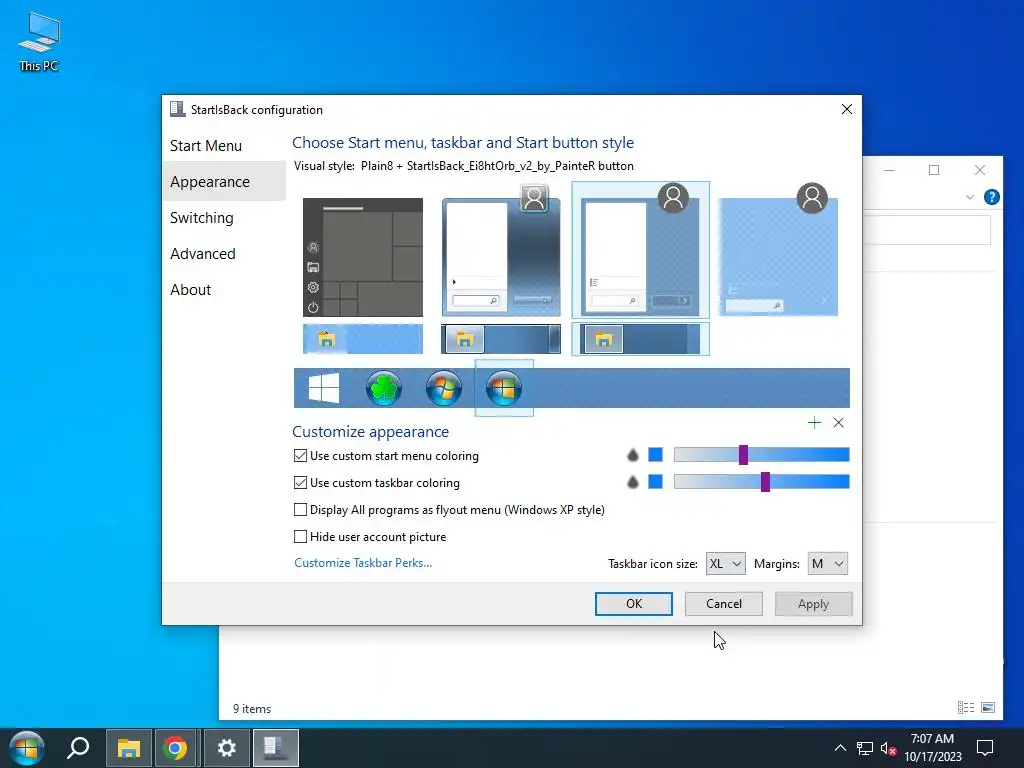Go to the Start Menu section
Viewport: 1024px width, 768px height.
[x=206, y=146]
